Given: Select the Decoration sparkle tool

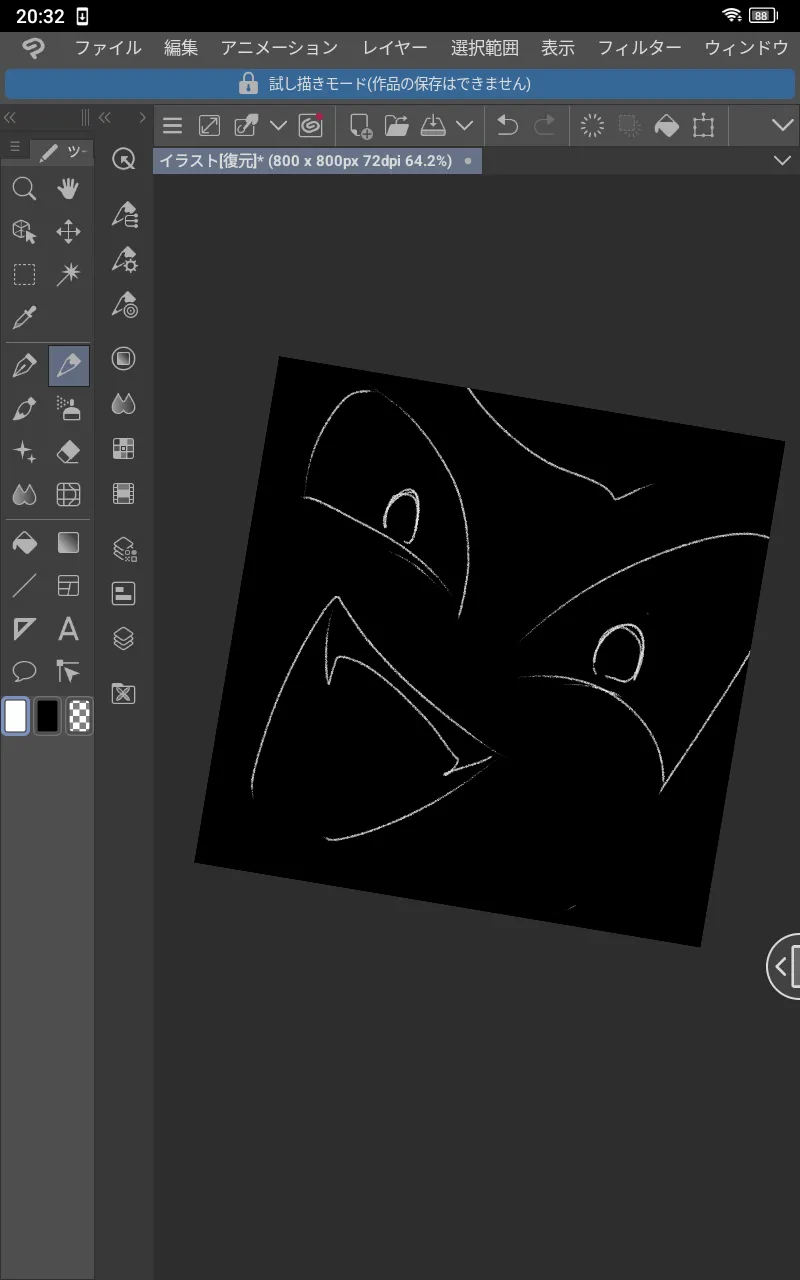Looking at the screenshot, I should (24, 452).
